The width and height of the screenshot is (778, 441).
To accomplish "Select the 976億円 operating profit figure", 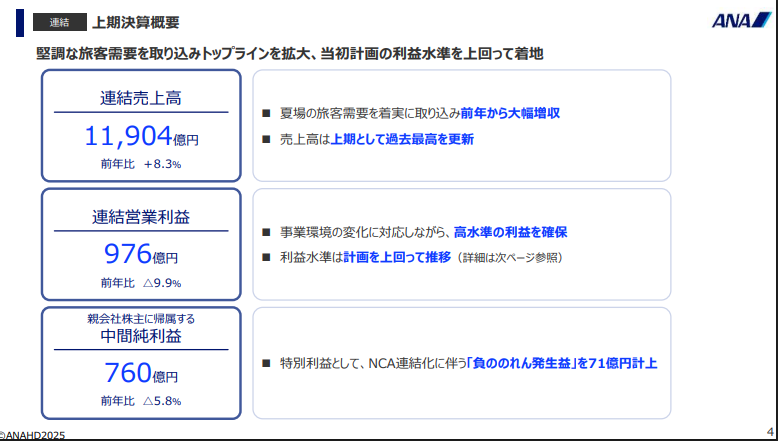I will pyautogui.click(x=140, y=254).
